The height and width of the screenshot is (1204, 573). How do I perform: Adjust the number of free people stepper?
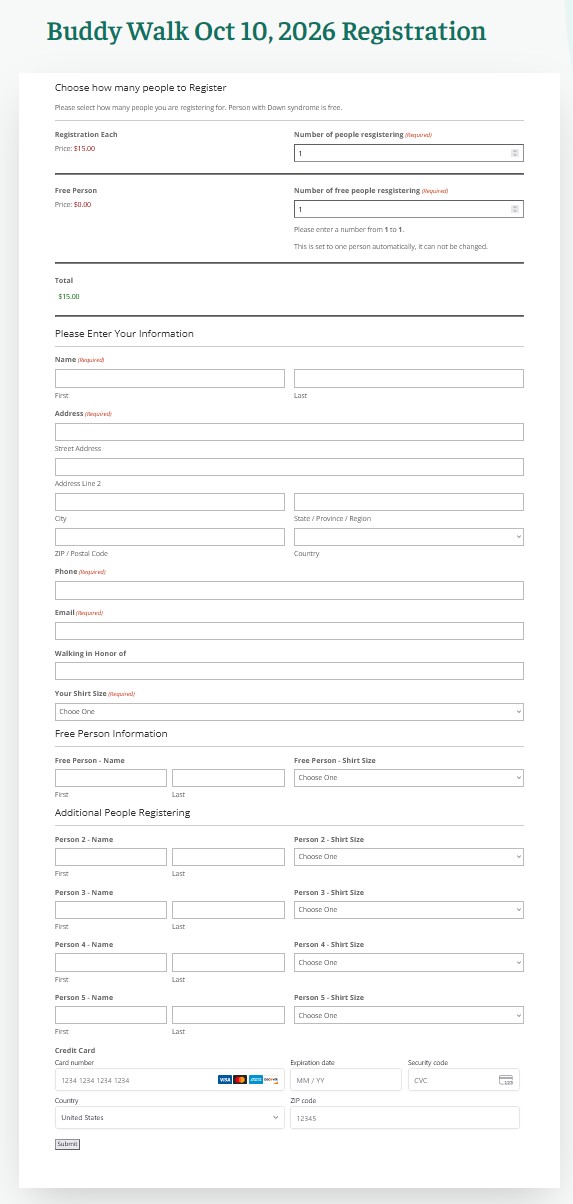point(515,209)
